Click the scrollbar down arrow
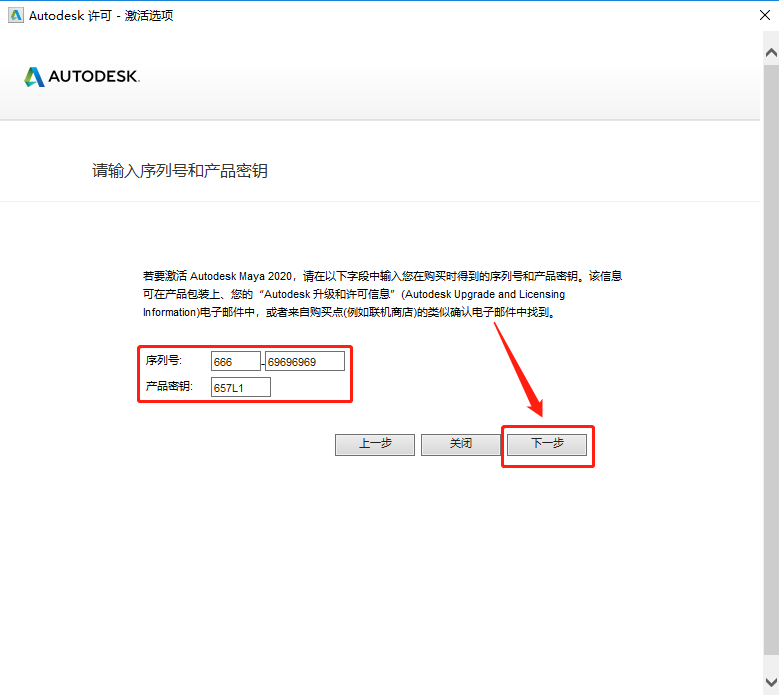This screenshot has height=695, width=779. click(x=771, y=682)
